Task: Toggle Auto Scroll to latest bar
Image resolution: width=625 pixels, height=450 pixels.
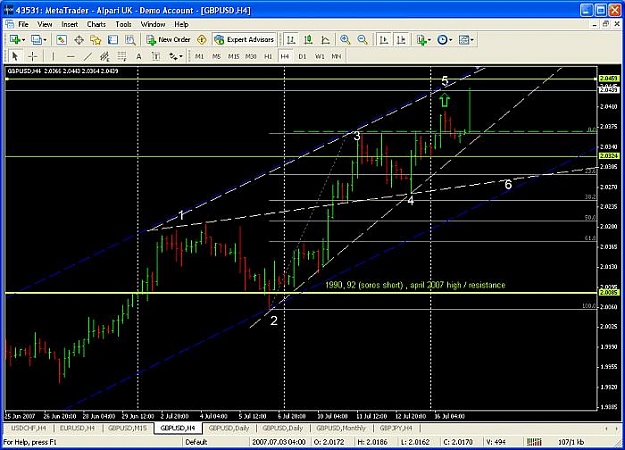Action: [x=384, y=39]
